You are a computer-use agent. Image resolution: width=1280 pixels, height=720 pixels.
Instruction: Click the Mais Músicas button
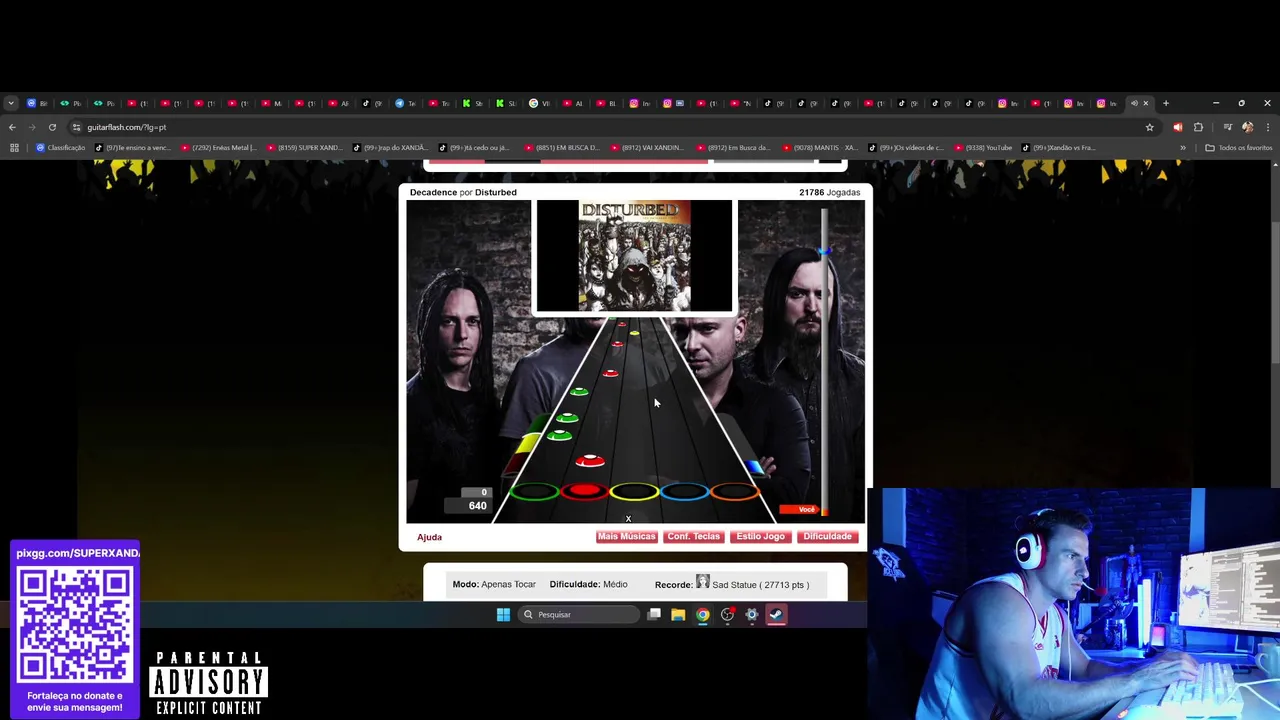626,537
